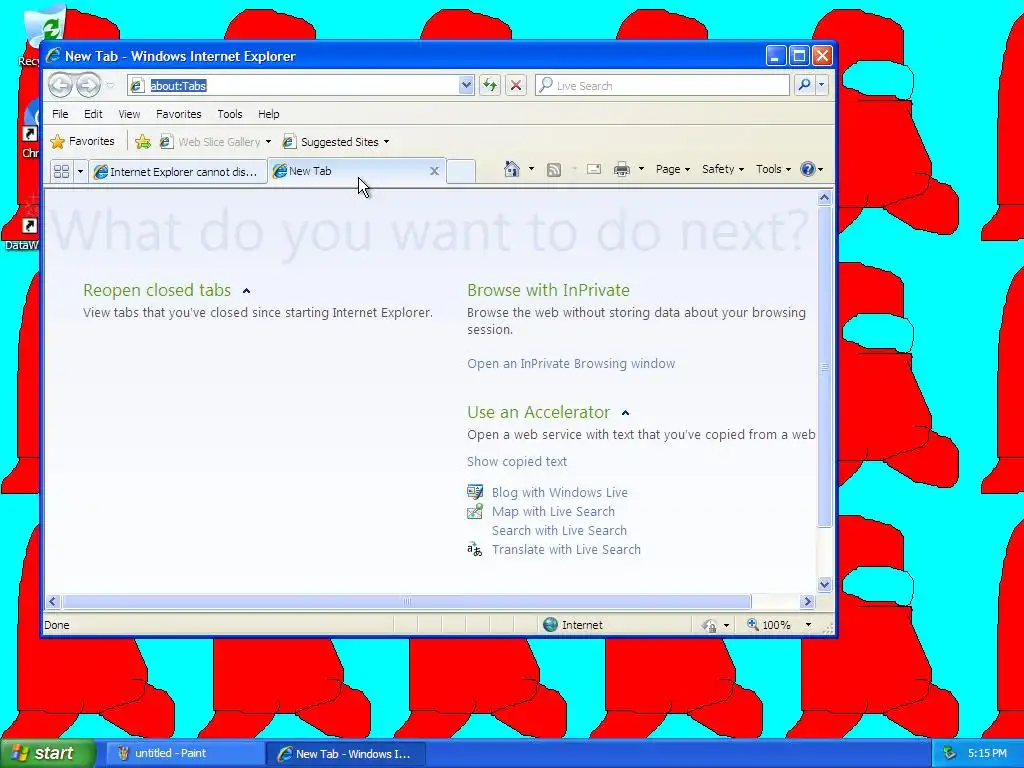Viewport: 1024px width, 768px height.
Task: Open the Favorites star button
Action: click(x=82, y=141)
